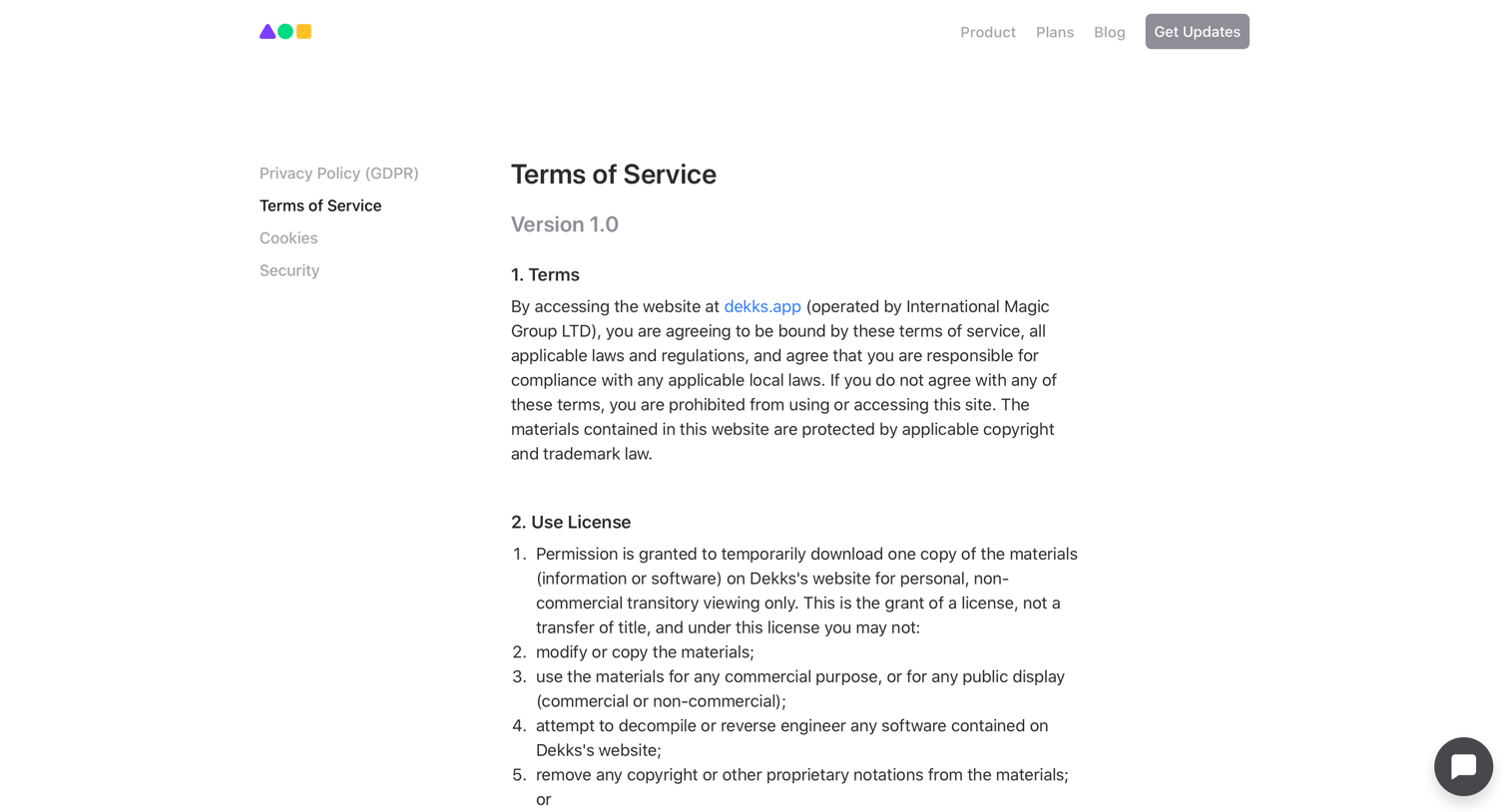Visit the Blog from navigation
This screenshot has width=1509, height=812.
(x=1109, y=32)
